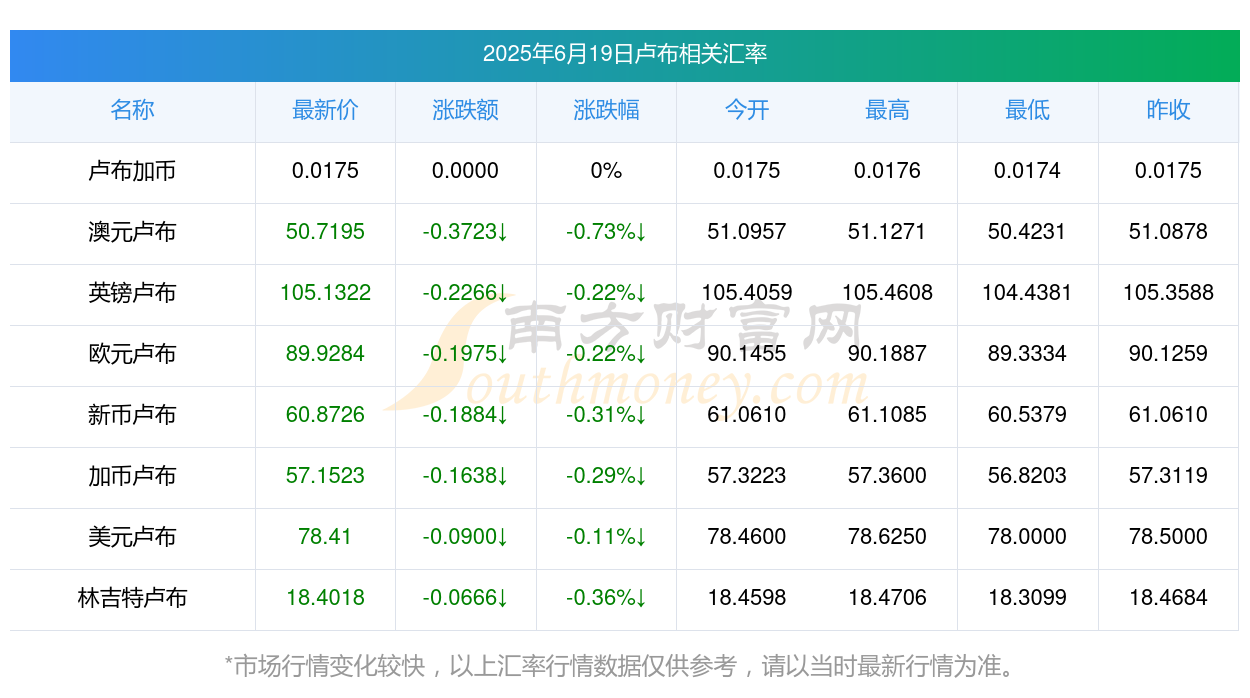Click high value 61.1085 for 新币卢布
The width and height of the screenshot is (1250, 698).
coord(887,415)
